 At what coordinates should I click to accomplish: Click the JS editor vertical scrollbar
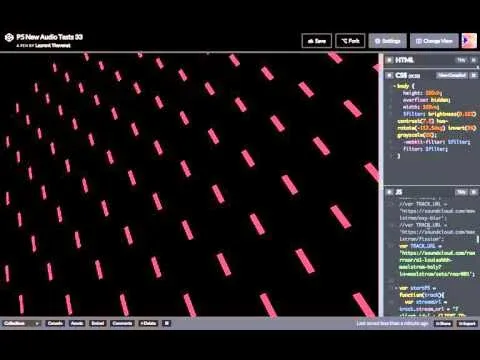(478, 239)
